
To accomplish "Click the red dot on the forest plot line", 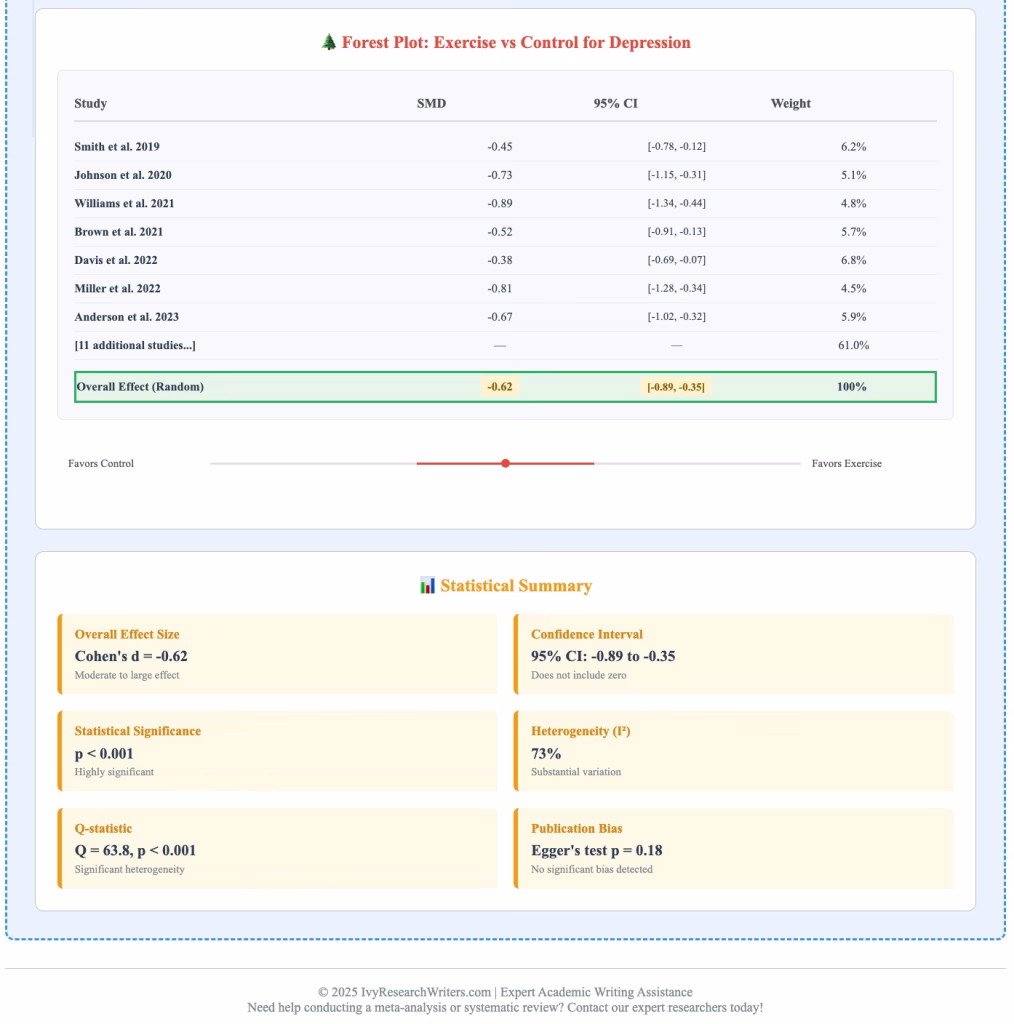I will [x=505, y=463].
